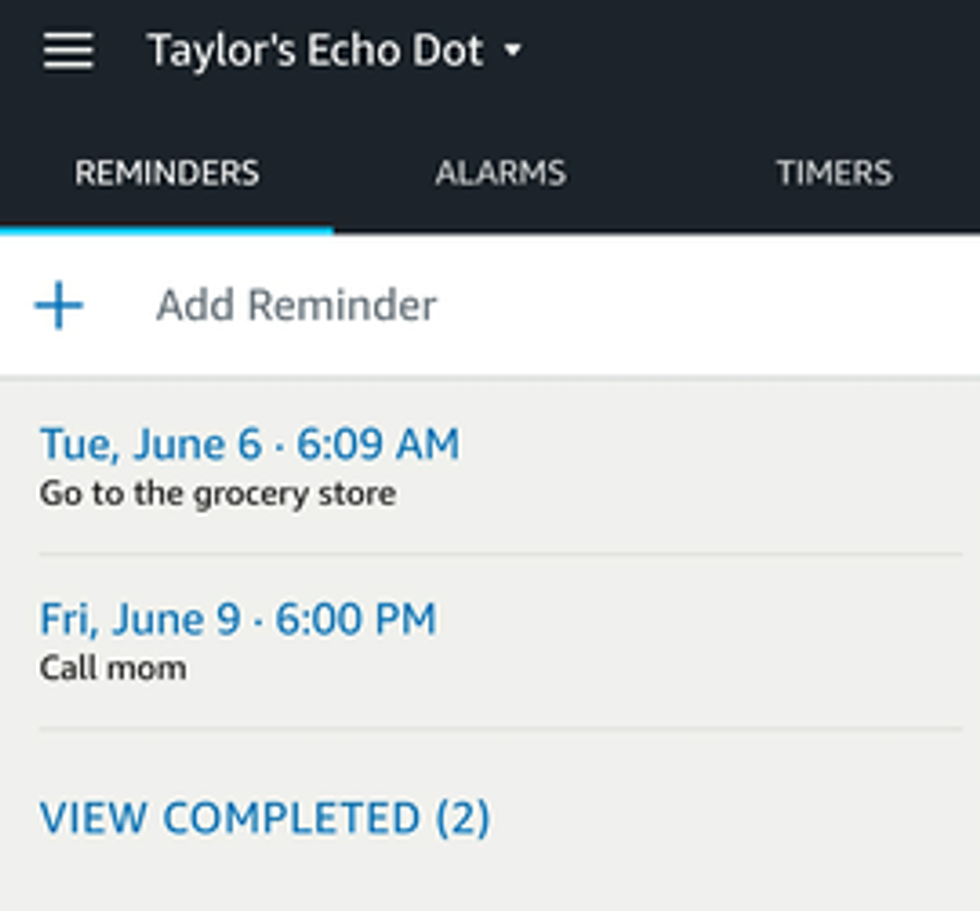The image size is (980, 911).
Task: Open the Fri, June 9 reminder date
Action: (x=139, y=618)
